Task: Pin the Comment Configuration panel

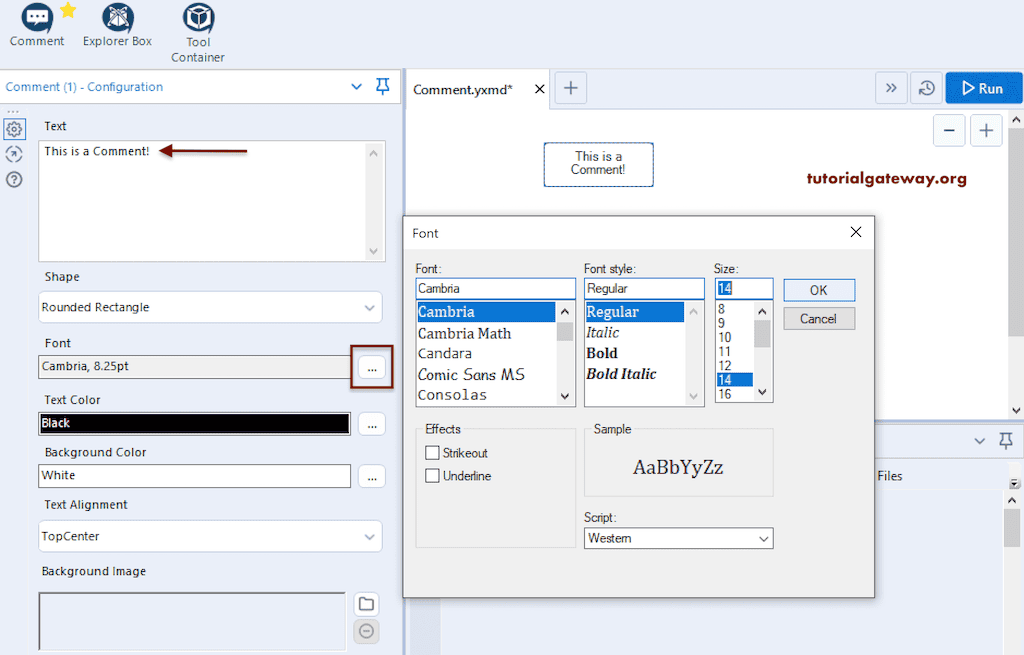Action: coord(383,87)
